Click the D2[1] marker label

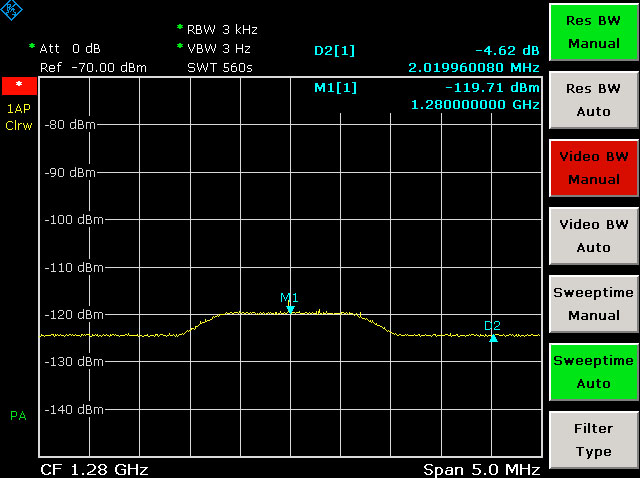point(335,51)
